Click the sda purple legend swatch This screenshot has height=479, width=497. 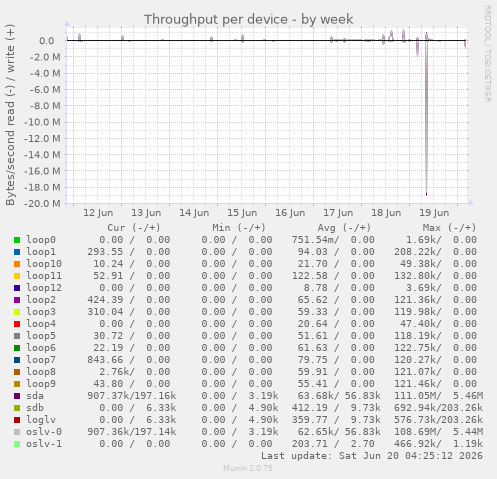(17, 396)
